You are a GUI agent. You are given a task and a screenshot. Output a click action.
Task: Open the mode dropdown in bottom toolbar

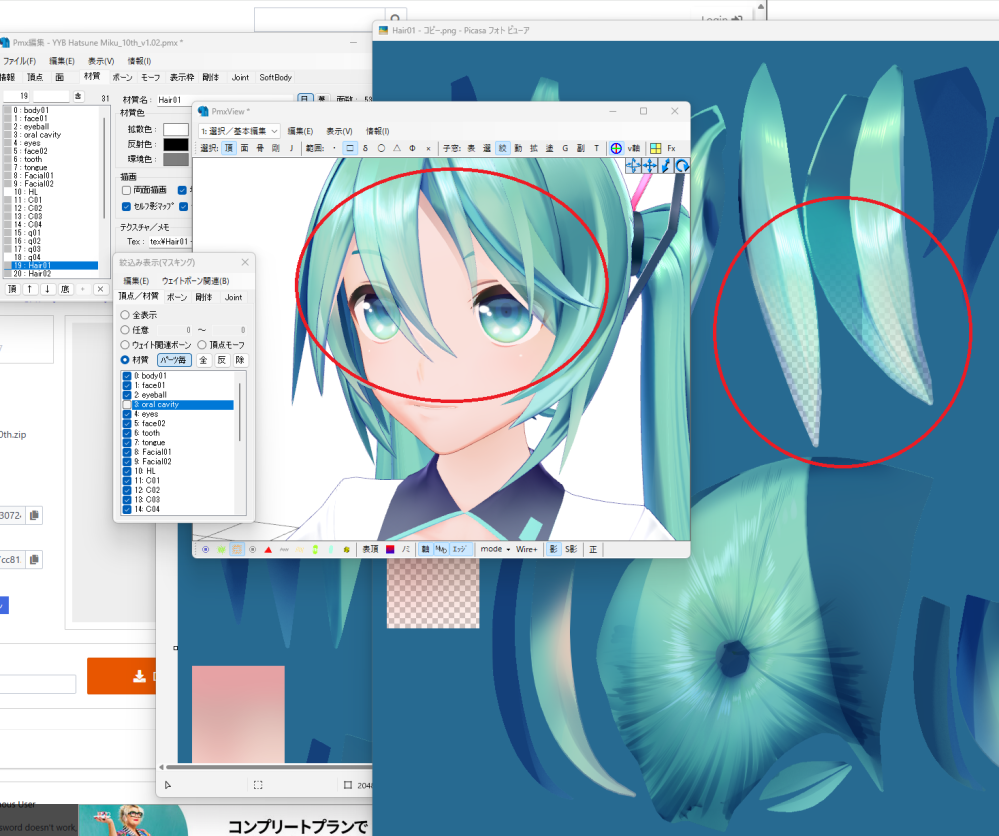coord(495,549)
